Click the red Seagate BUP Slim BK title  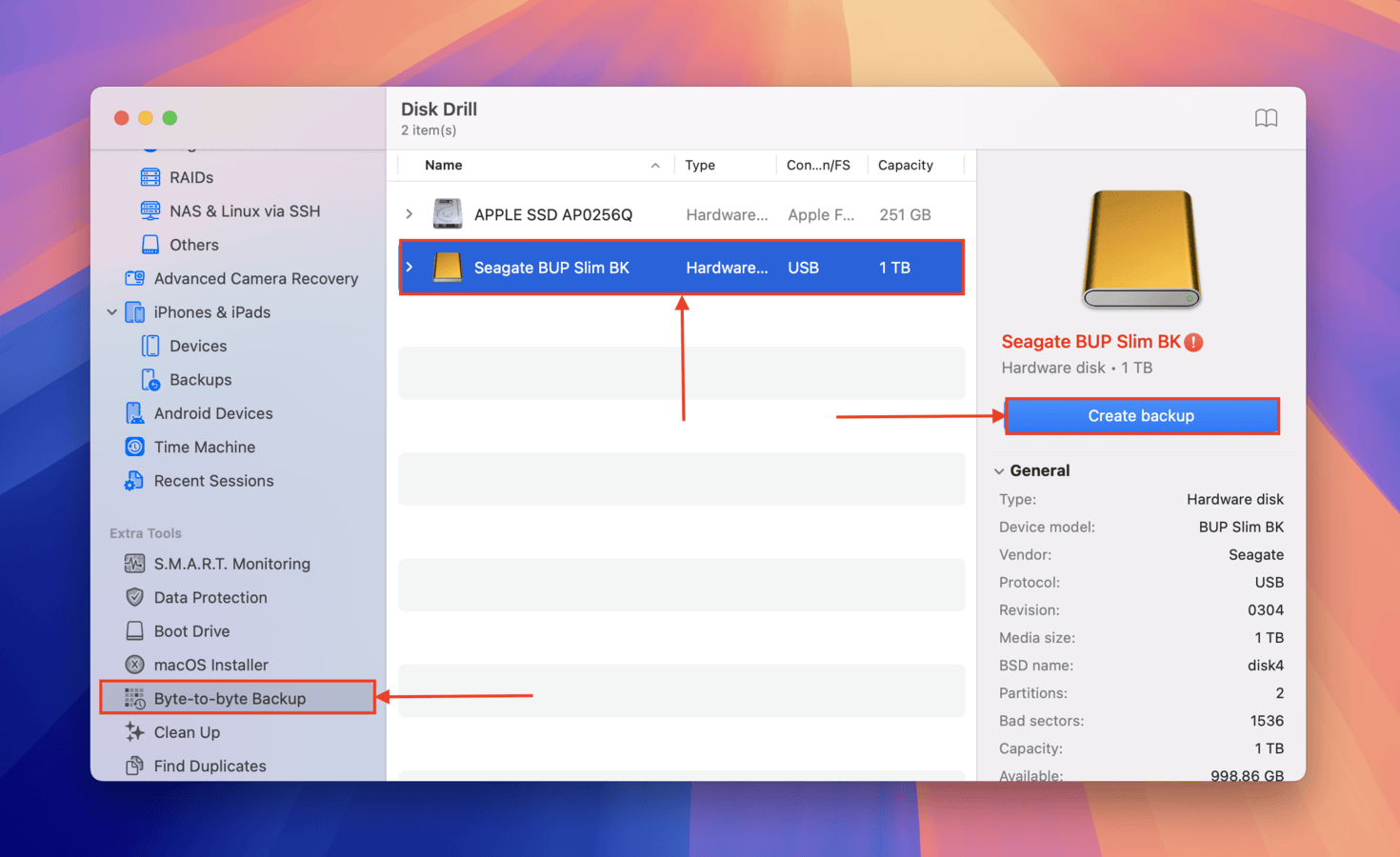click(x=1090, y=342)
